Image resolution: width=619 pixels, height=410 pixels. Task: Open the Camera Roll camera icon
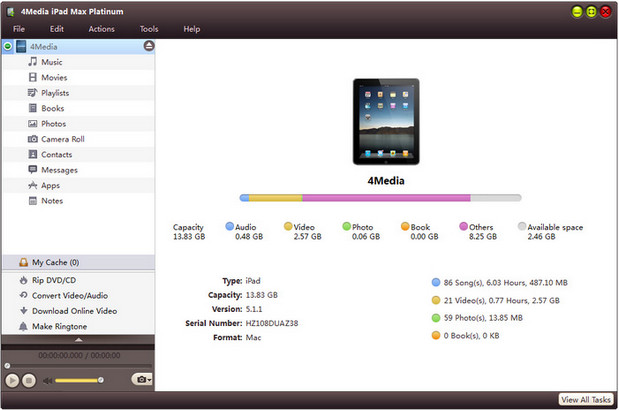pos(33,139)
